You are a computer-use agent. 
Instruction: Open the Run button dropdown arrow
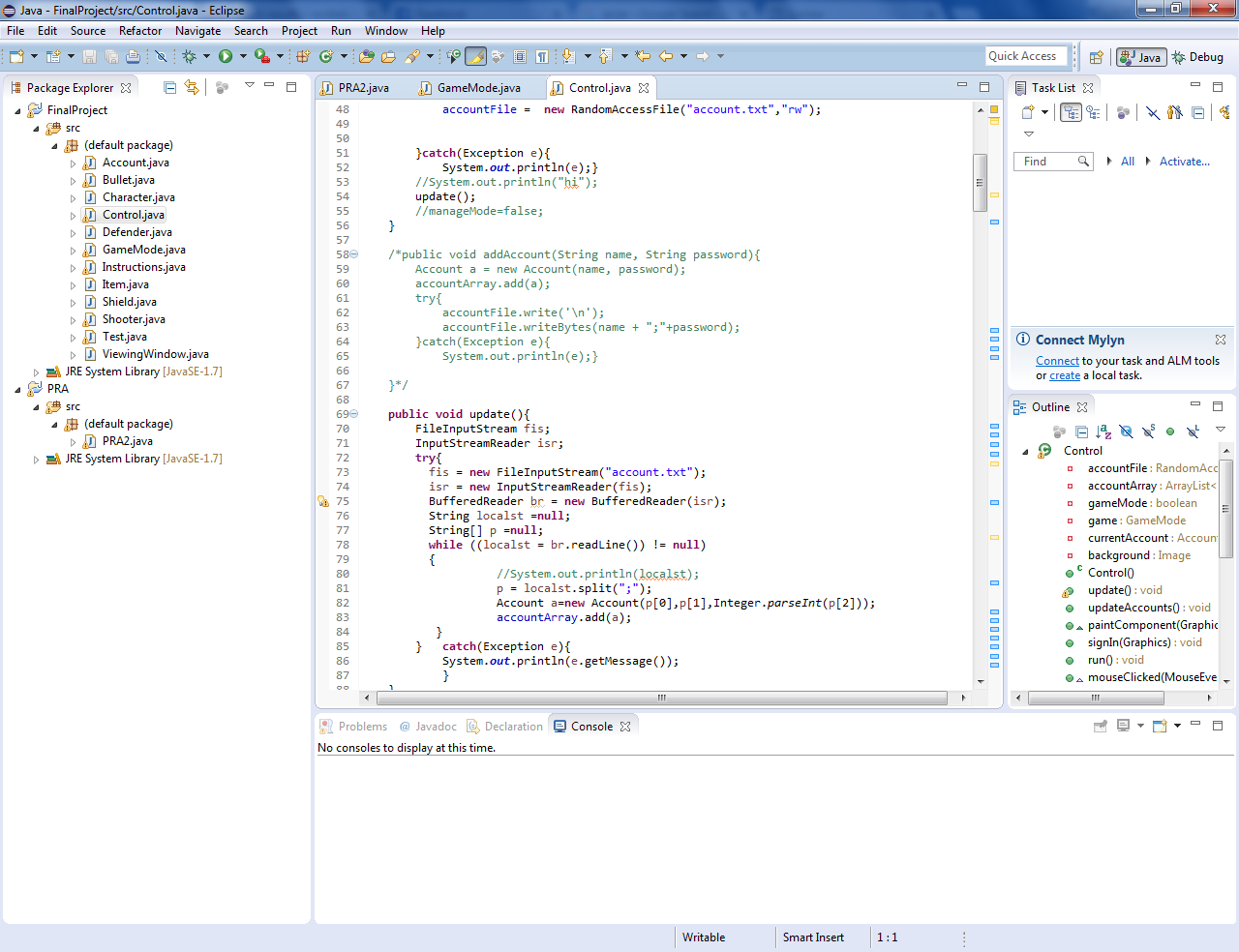[243, 57]
